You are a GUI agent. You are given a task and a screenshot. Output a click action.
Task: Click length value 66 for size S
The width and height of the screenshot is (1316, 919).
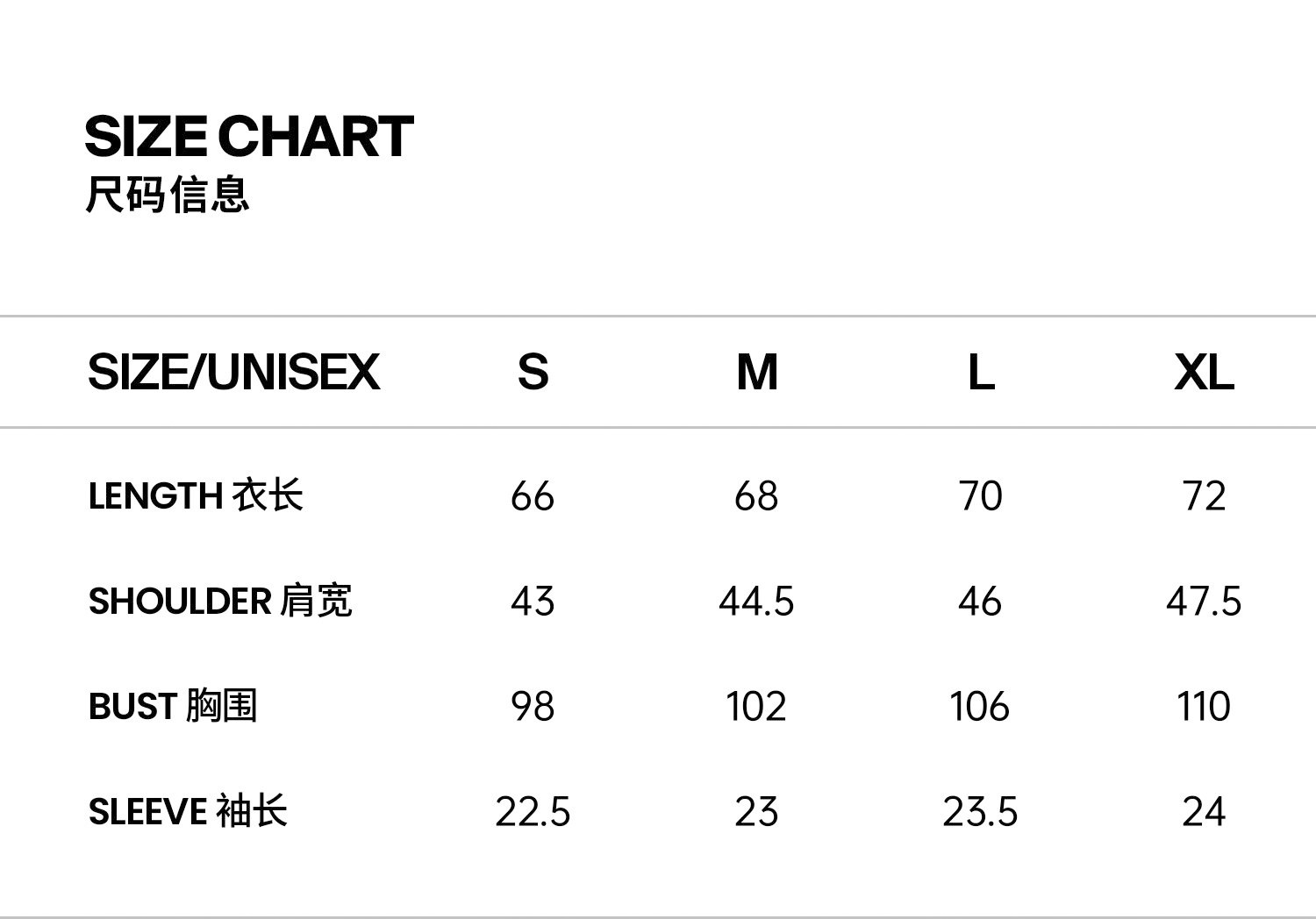point(533,496)
